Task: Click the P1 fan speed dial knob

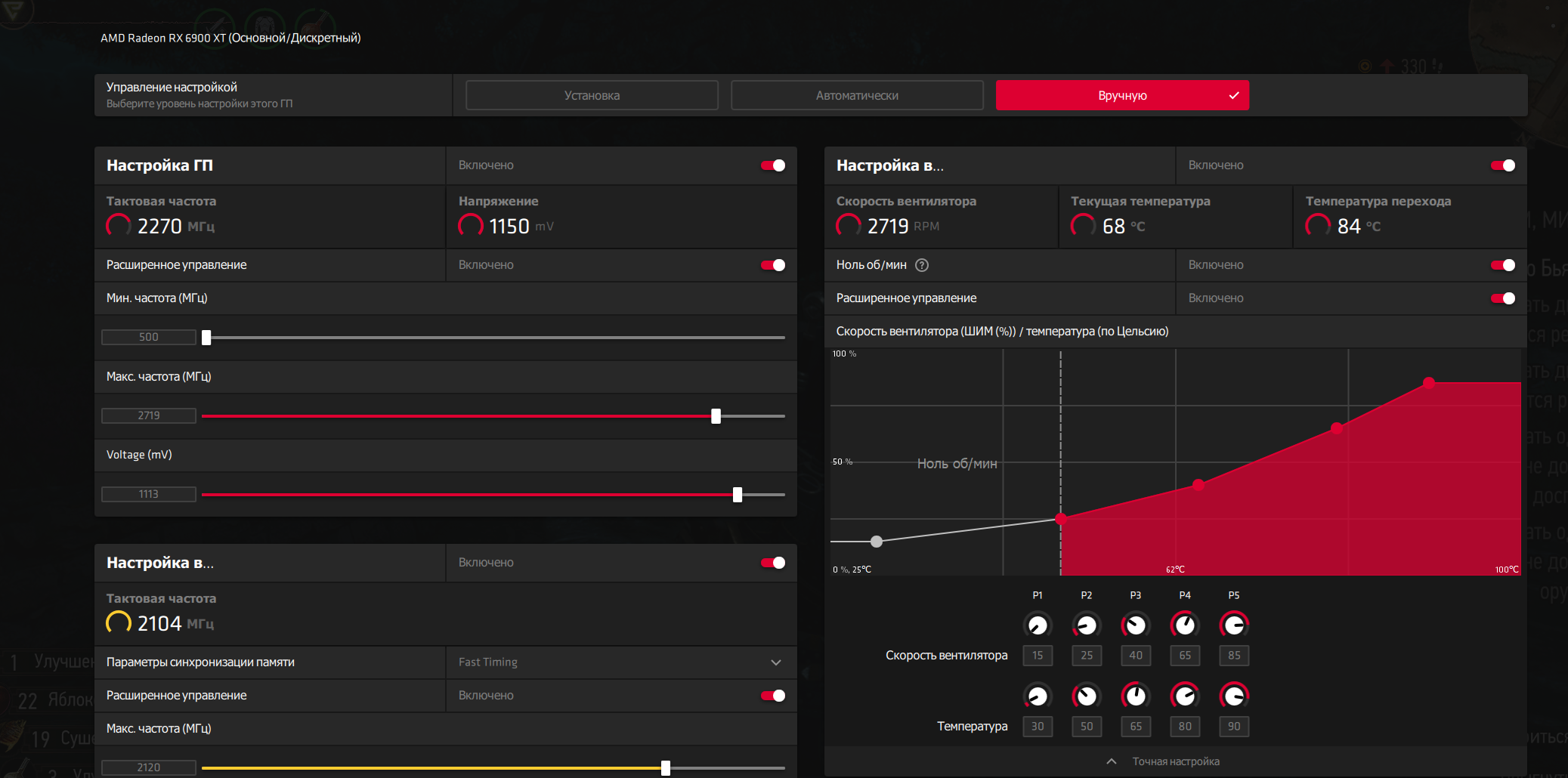Action: [x=1038, y=625]
